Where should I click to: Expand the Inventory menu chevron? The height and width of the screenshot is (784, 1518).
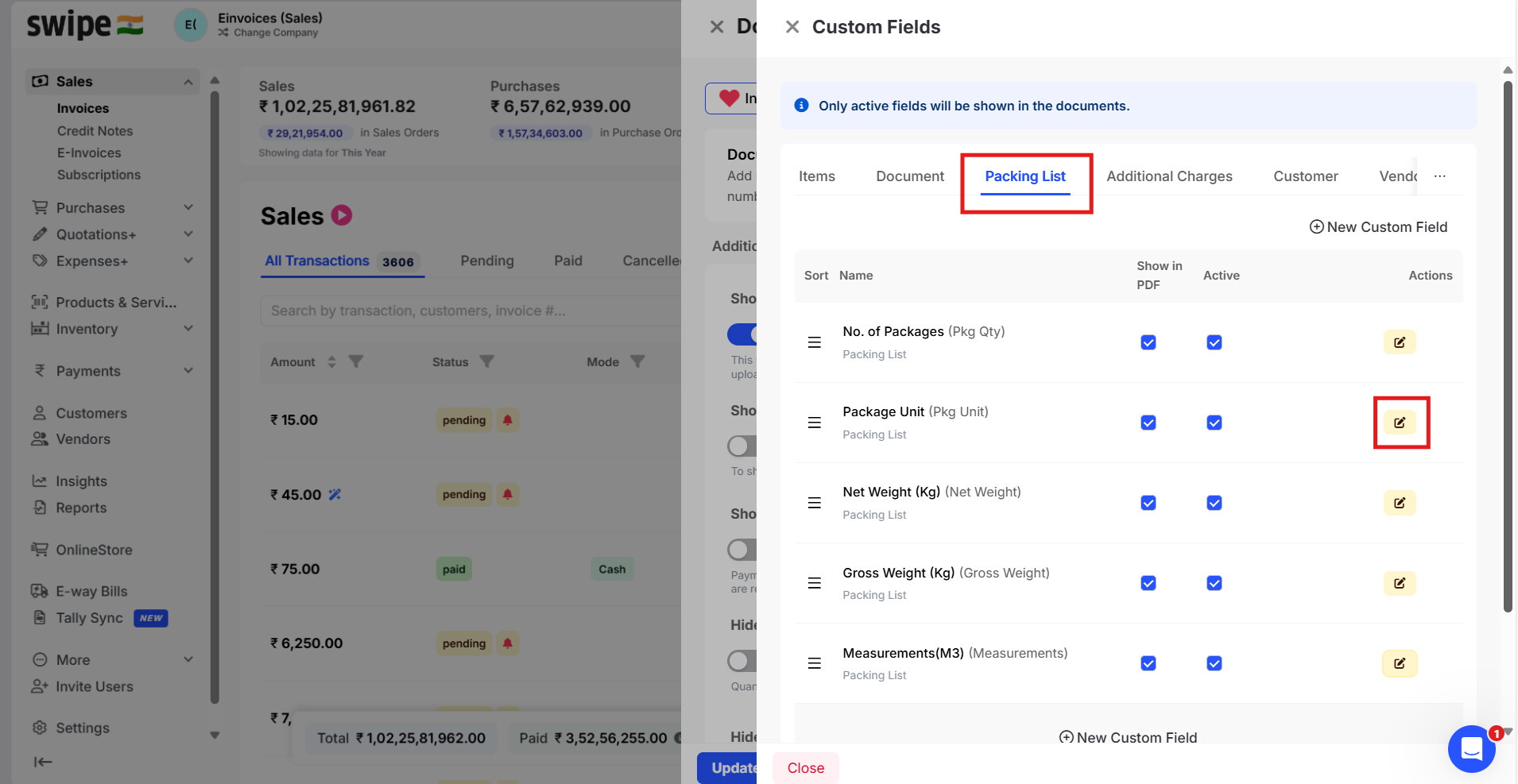[x=188, y=329]
